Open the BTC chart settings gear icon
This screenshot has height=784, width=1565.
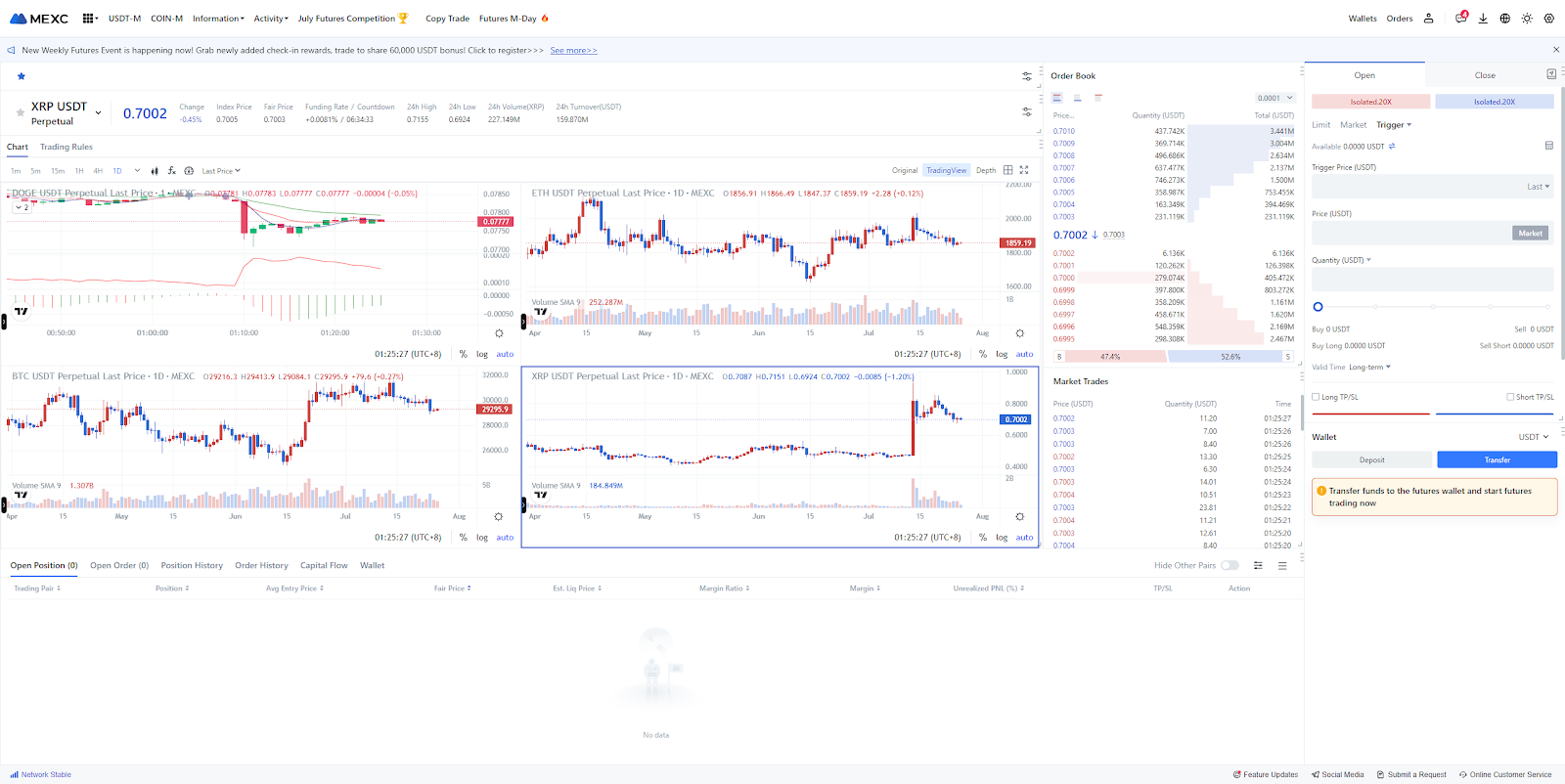pyautogui.click(x=499, y=516)
